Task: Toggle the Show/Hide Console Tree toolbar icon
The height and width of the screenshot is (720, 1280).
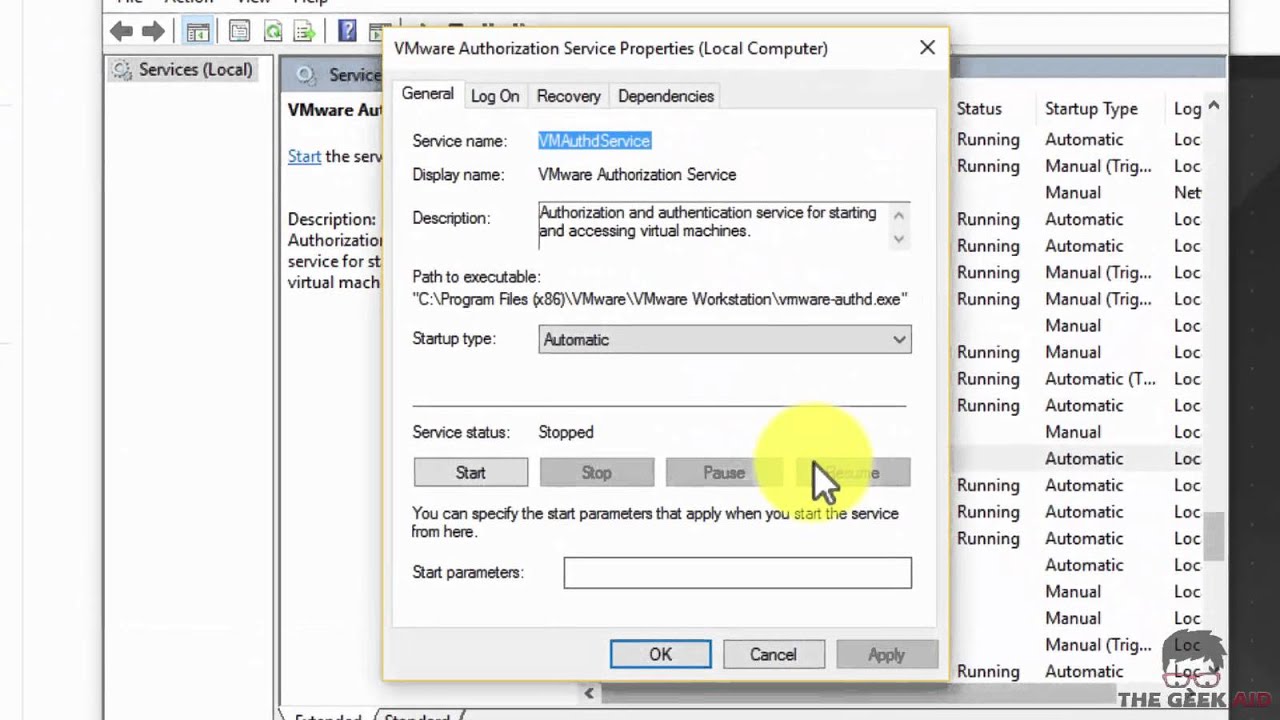Action: 198,32
